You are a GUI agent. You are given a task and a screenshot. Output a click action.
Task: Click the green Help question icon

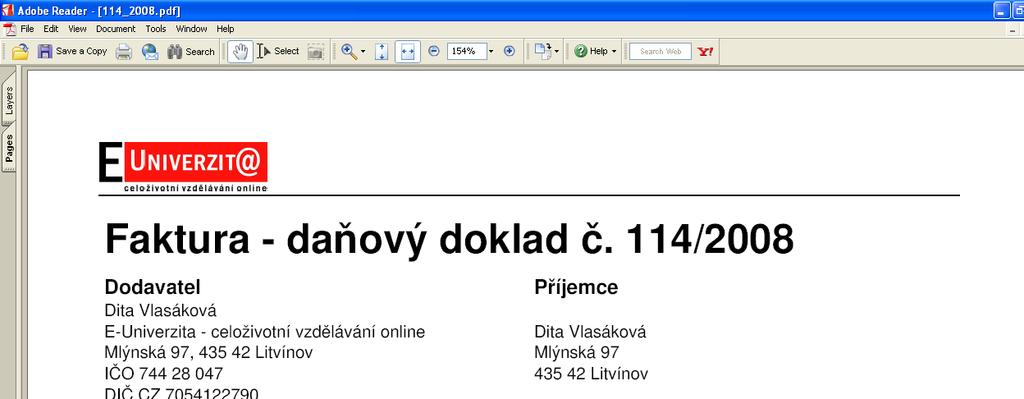581,52
